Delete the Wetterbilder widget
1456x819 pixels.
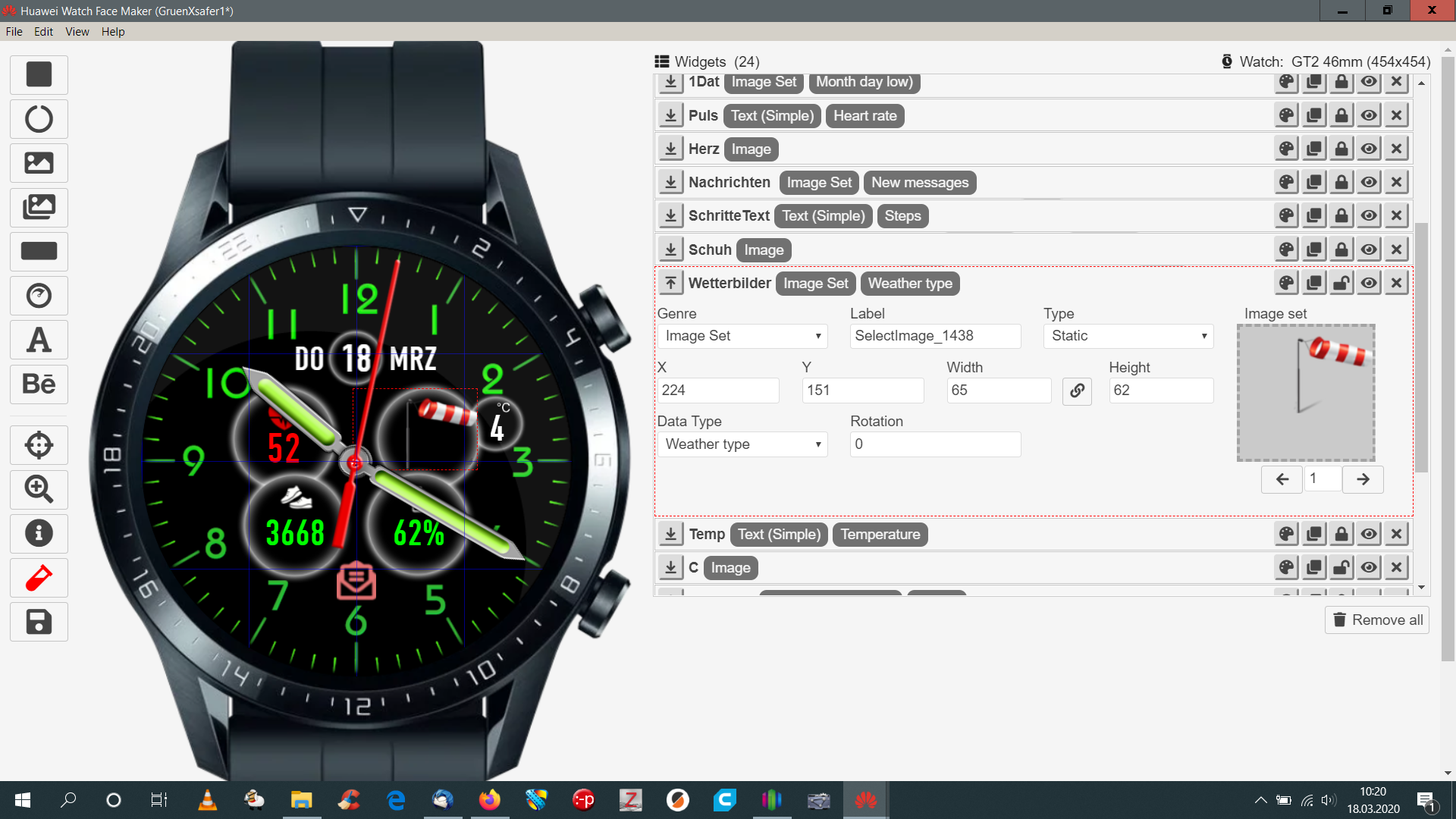pos(1396,283)
